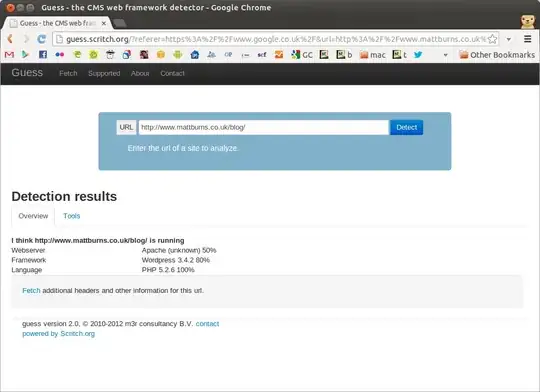The height and width of the screenshot is (392, 540).
Task: Open the mac bookmark folder
Action: pos(373,55)
